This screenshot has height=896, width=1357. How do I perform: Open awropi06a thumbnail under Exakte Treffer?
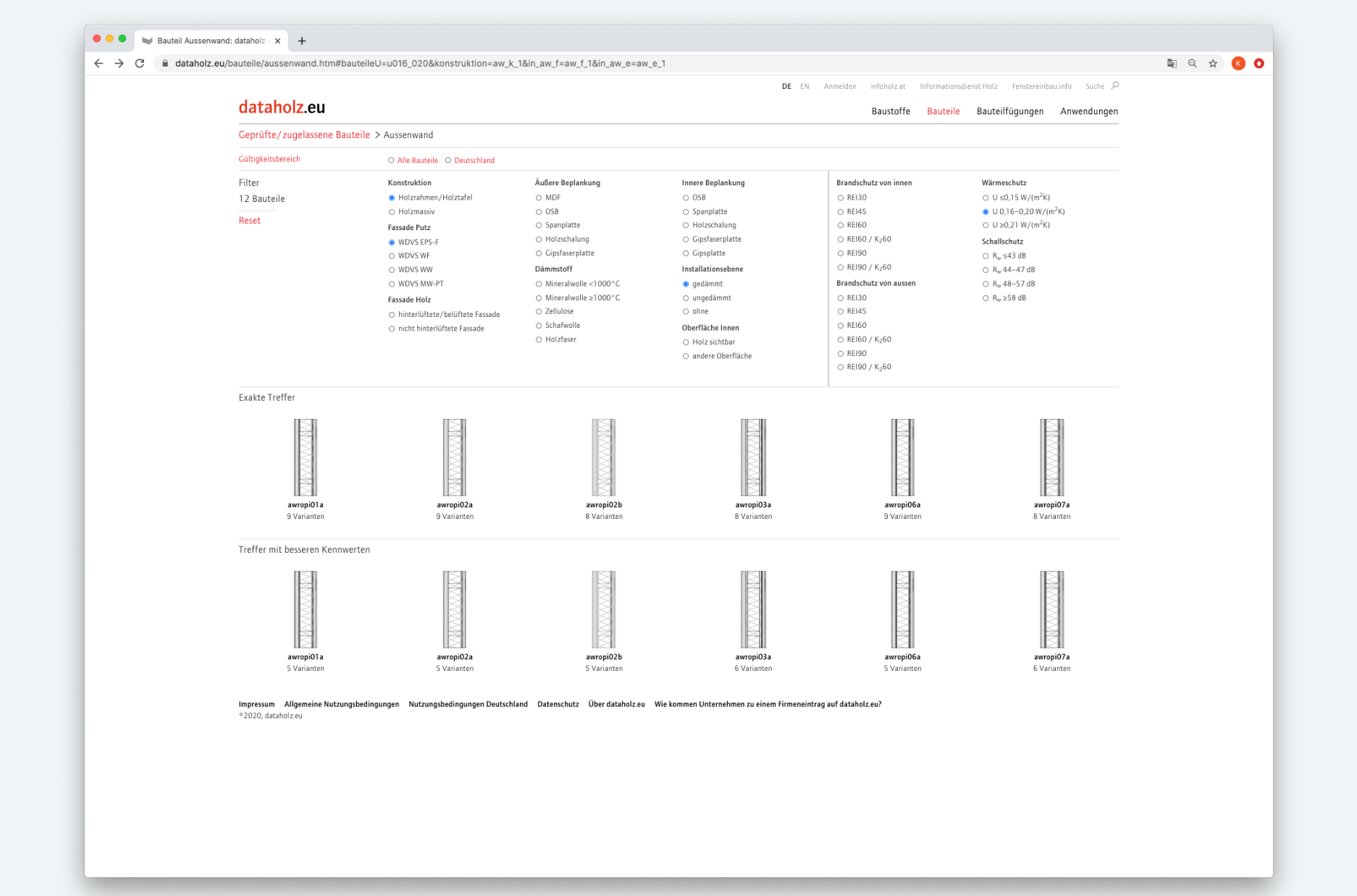902,457
